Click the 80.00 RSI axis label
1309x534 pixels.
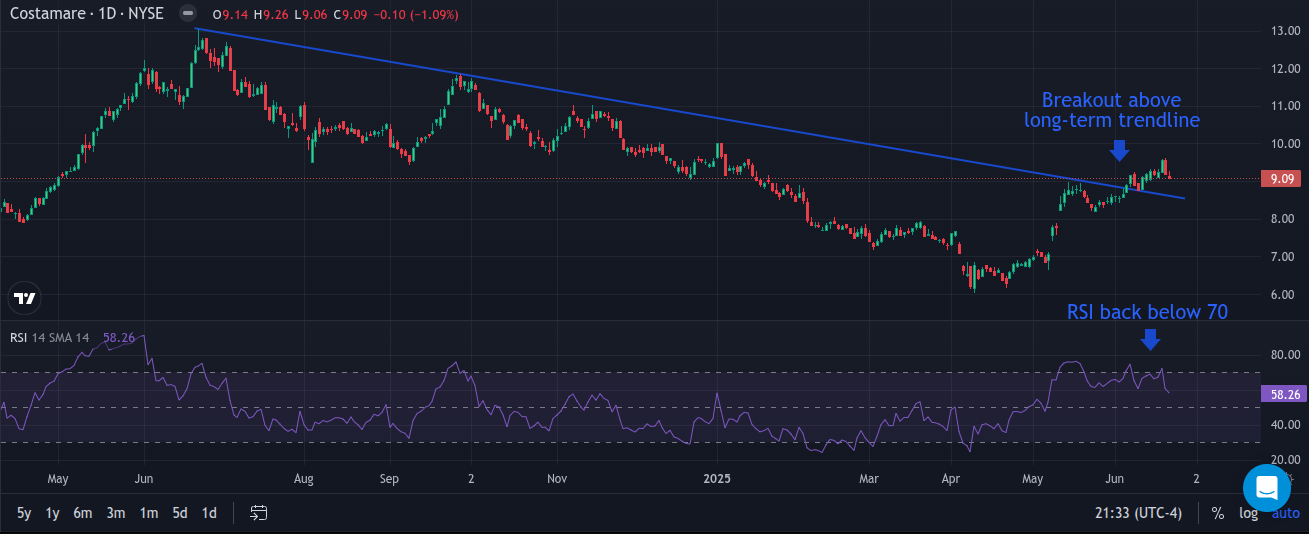[x=1285, y=355]
